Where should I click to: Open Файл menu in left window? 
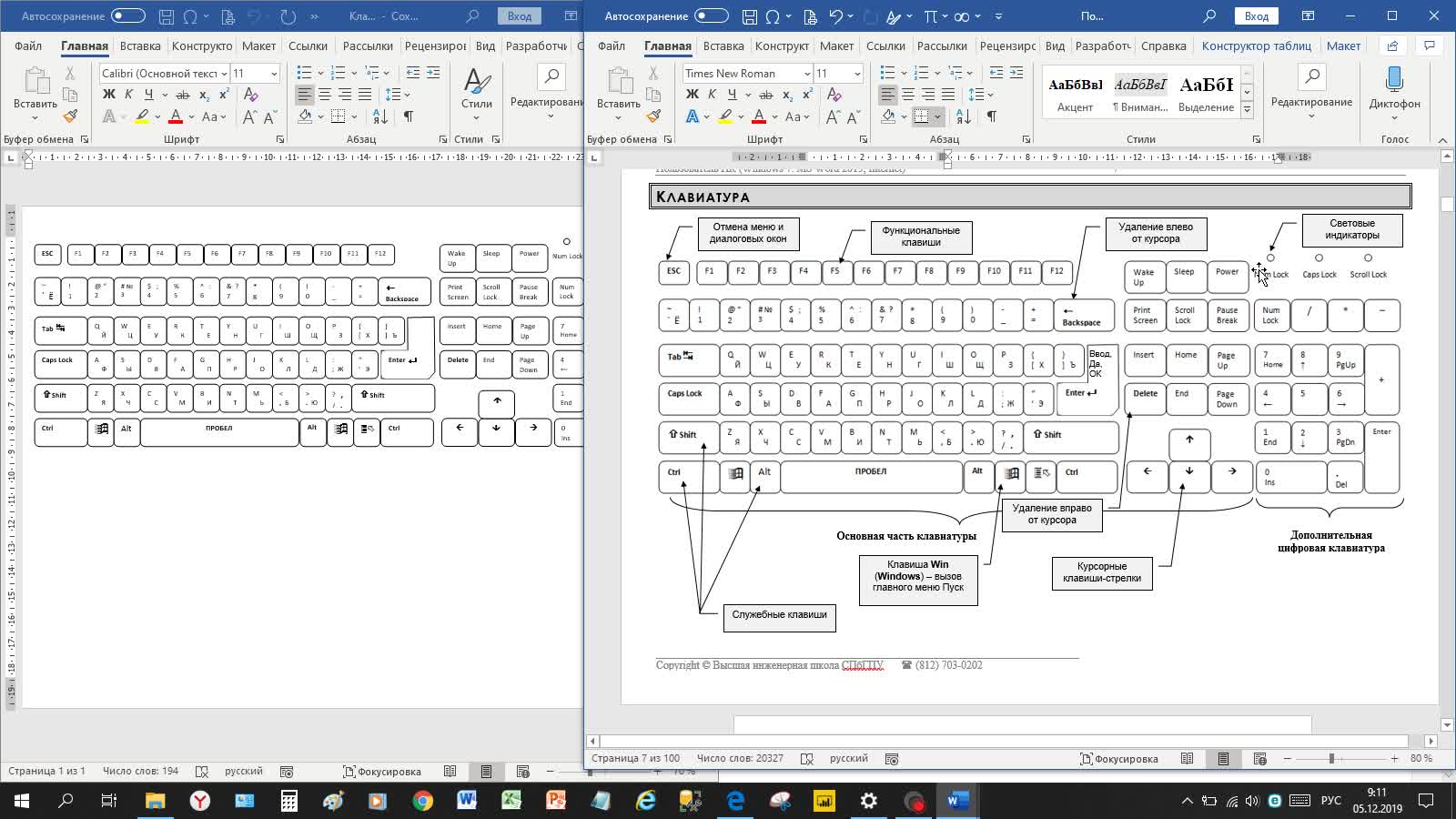point(28,45)
